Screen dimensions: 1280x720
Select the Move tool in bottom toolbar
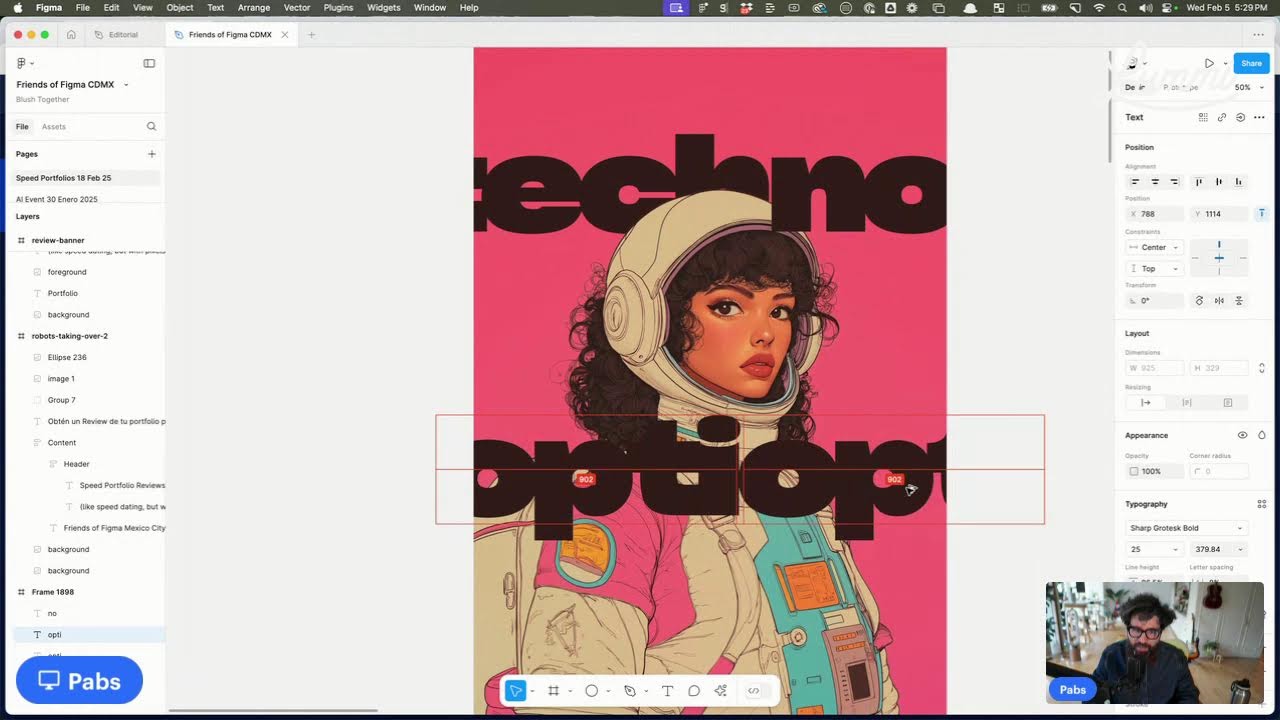click(515, 691)
